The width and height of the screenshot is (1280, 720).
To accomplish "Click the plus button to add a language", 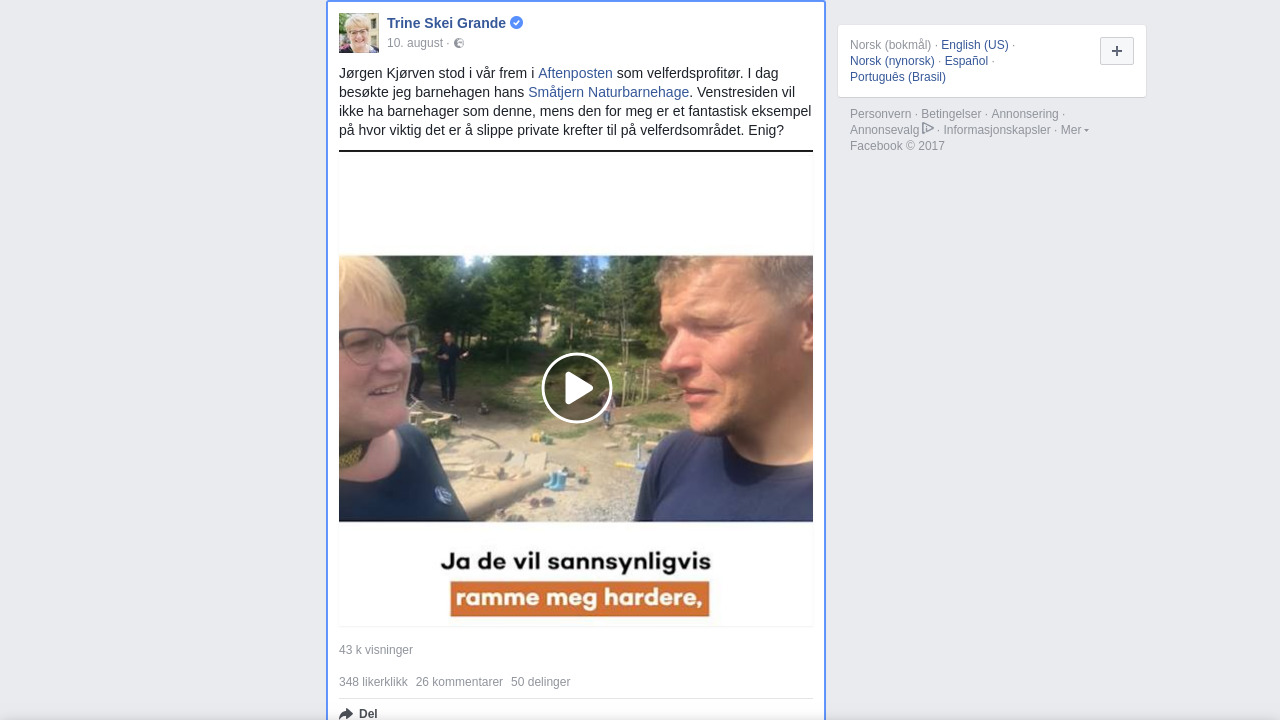I will [1117, 51].
